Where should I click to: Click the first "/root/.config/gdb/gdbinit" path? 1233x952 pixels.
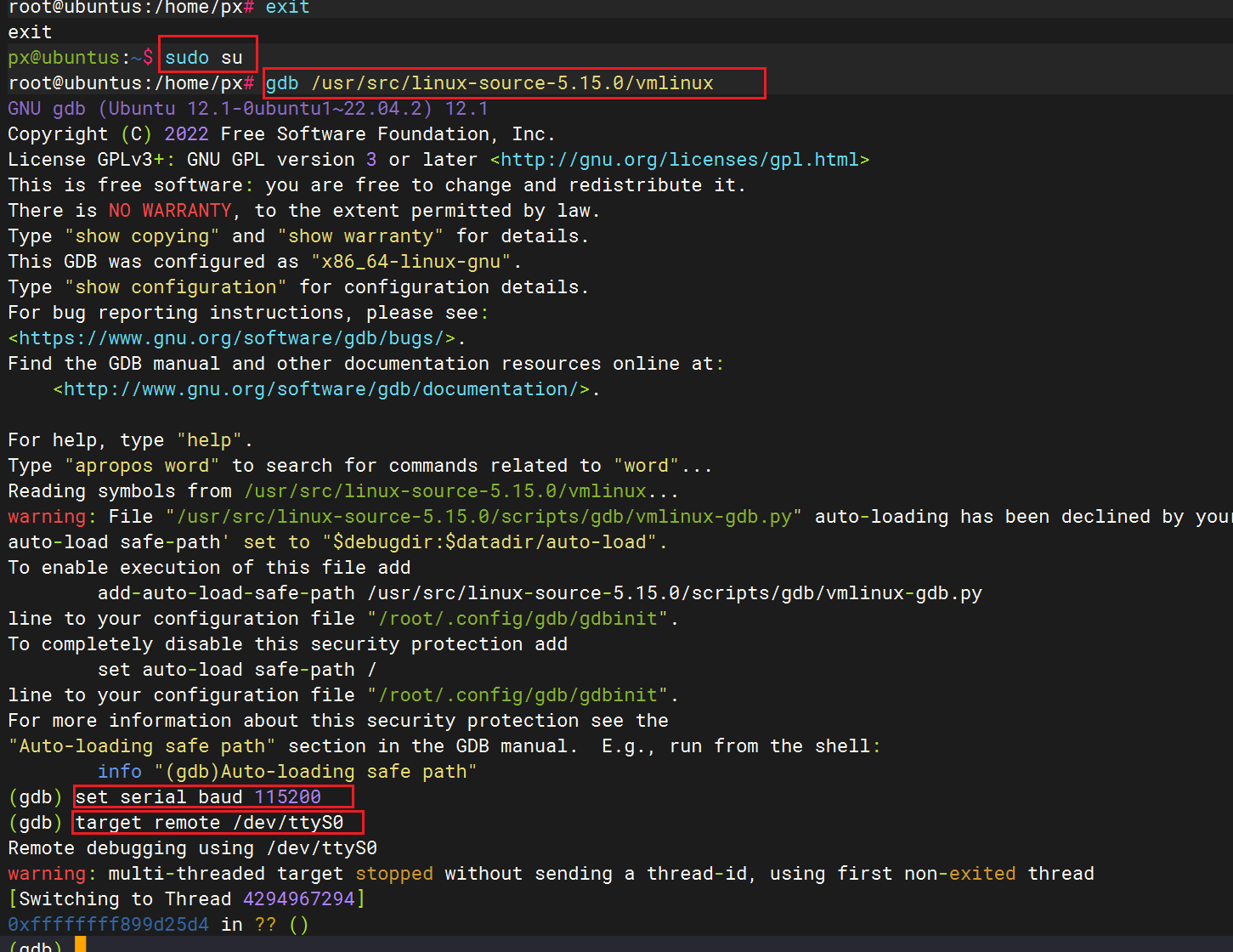click(518, 619)
